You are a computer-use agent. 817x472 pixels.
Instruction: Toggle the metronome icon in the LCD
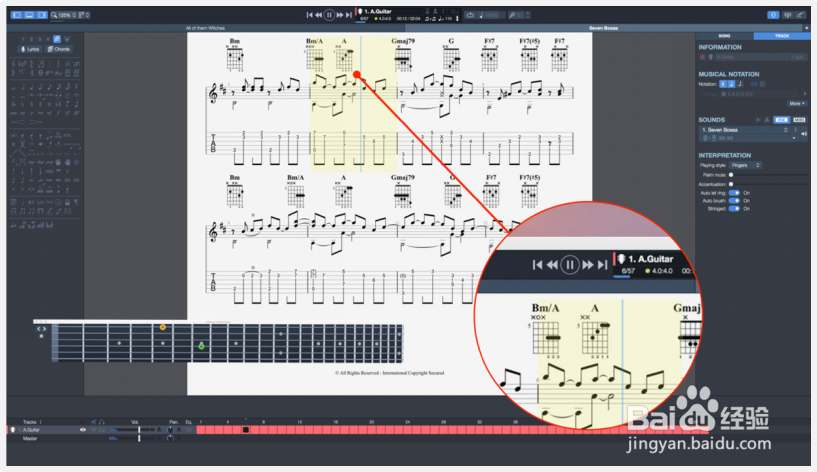(x=436, y=11)
